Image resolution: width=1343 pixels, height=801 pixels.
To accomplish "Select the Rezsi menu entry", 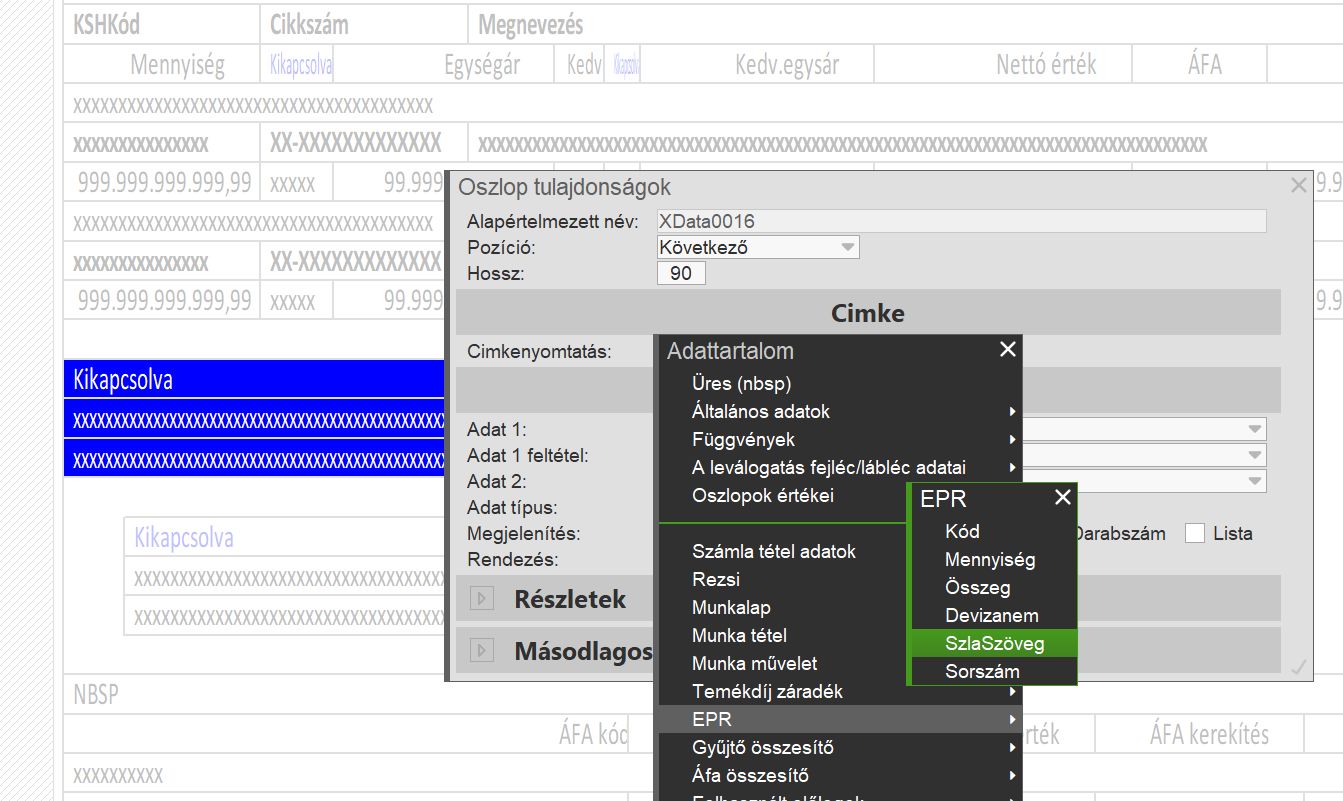I will click(783, 579).
